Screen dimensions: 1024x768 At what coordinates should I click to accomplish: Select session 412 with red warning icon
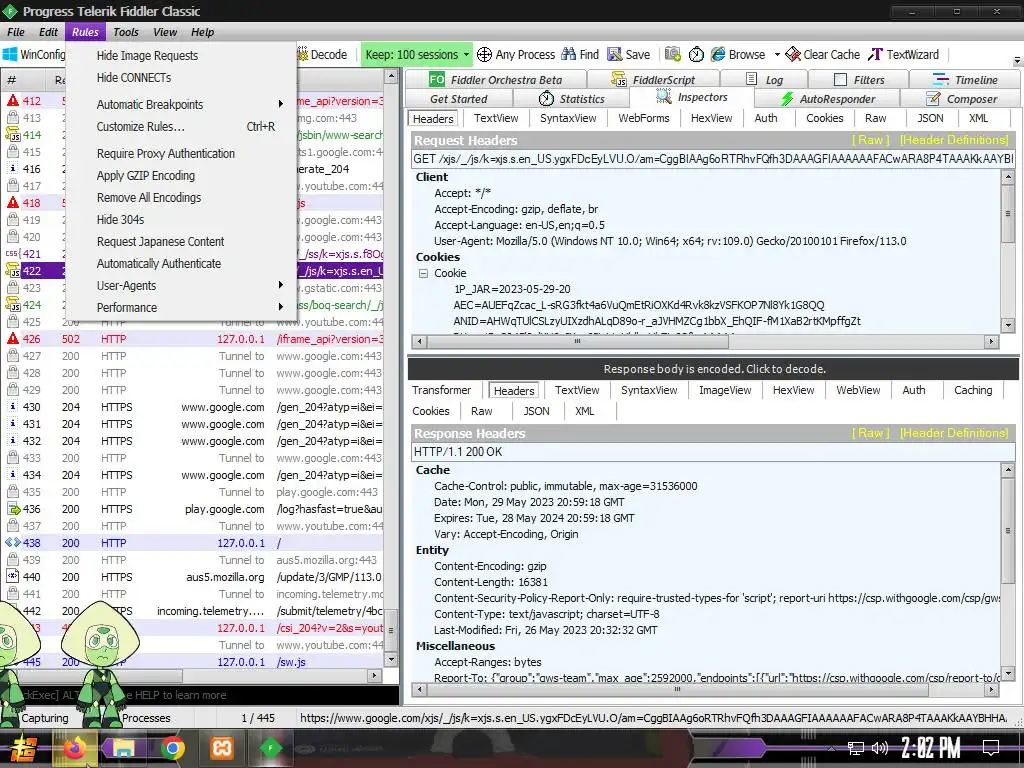pyautogui.click(x=12, y=101)
